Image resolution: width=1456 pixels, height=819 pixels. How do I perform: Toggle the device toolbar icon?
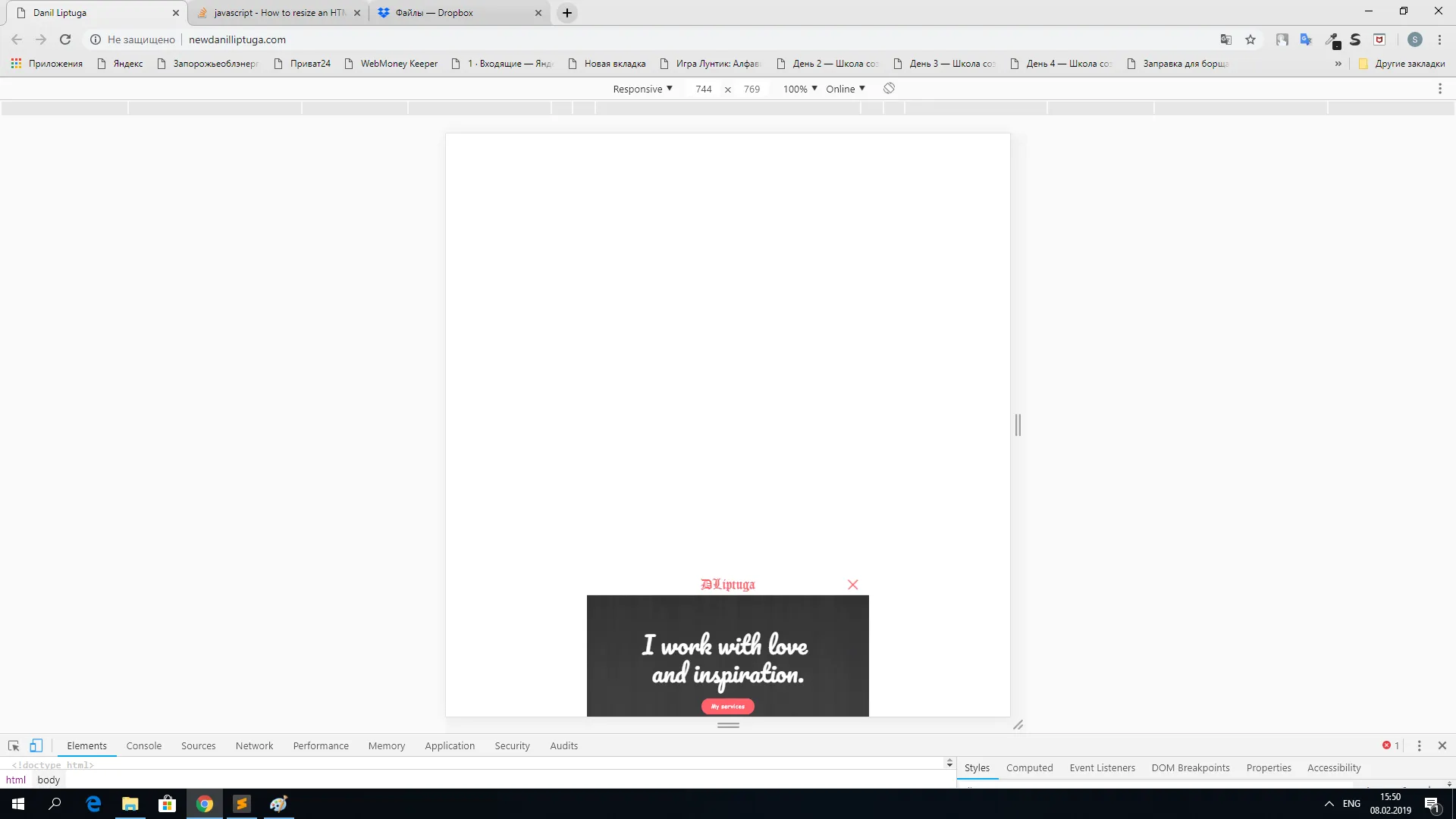tap(36, 745)
